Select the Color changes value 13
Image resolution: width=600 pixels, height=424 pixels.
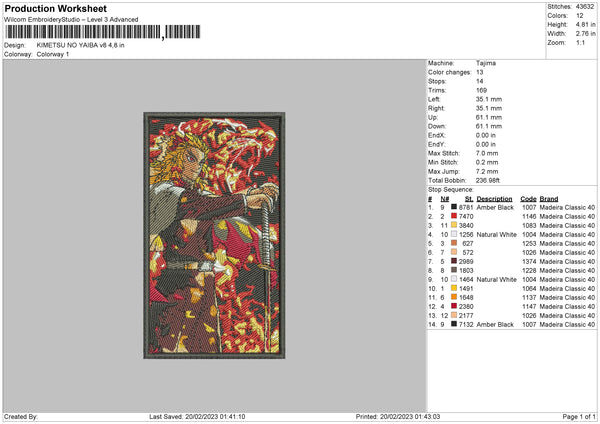(480, 72)
